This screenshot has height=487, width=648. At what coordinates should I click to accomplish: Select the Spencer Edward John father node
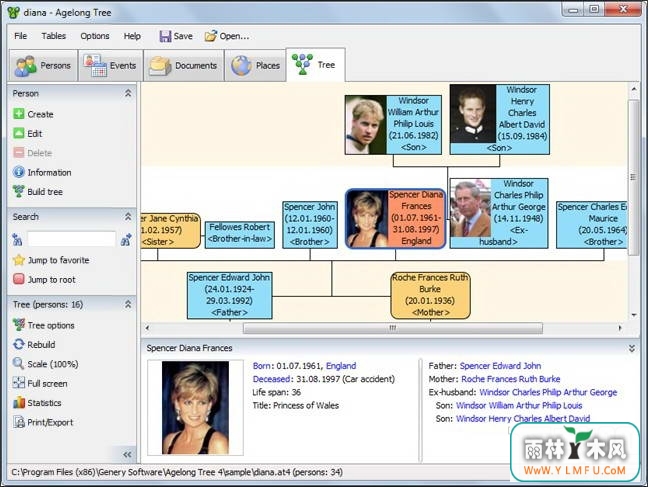(x=229, y=295)
